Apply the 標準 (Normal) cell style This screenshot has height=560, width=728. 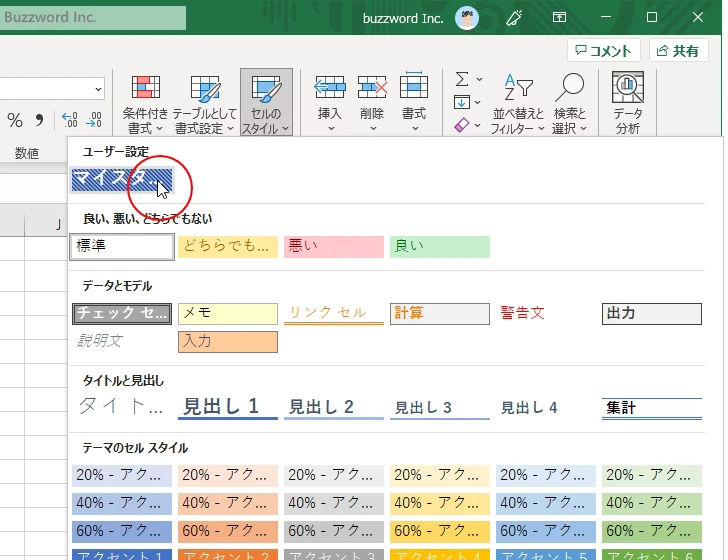(x=122, y=247)
